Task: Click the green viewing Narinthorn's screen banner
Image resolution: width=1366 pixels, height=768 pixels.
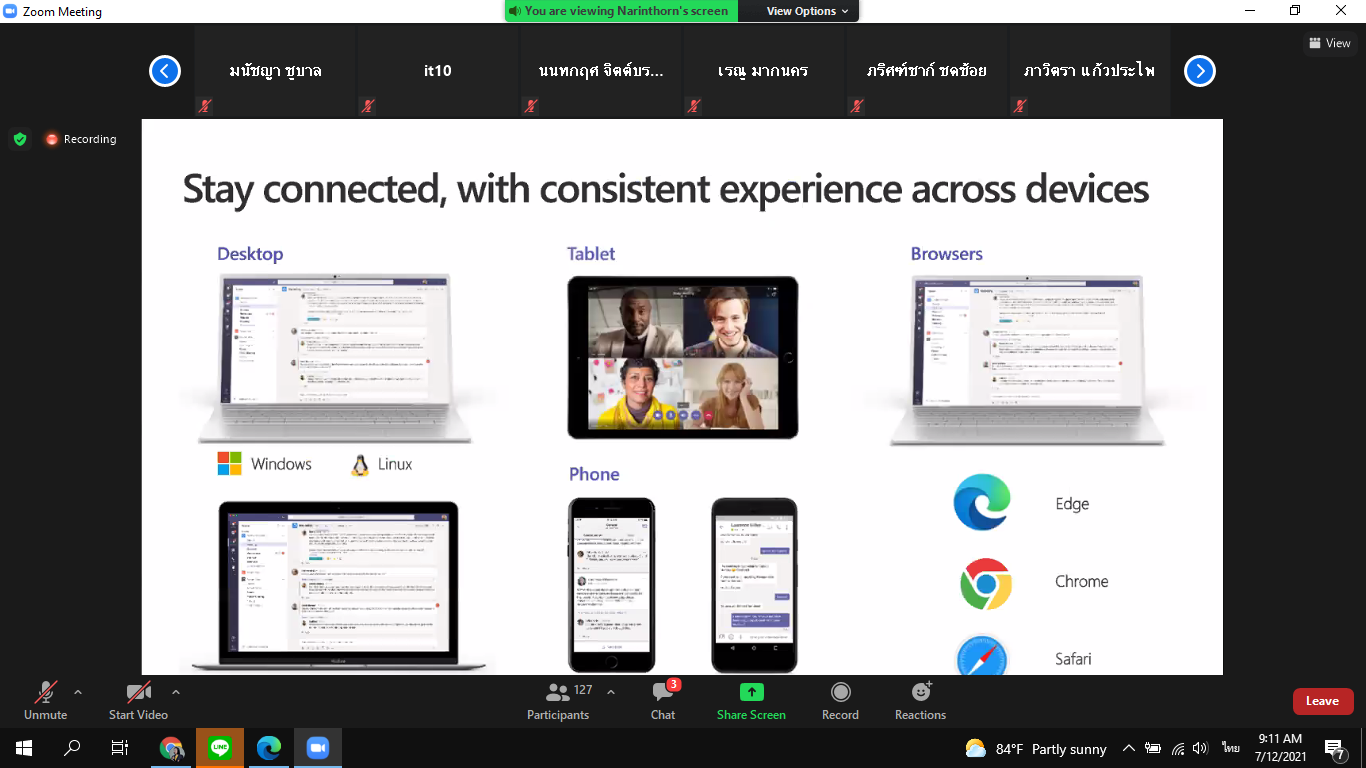Action: coord(621,11)
